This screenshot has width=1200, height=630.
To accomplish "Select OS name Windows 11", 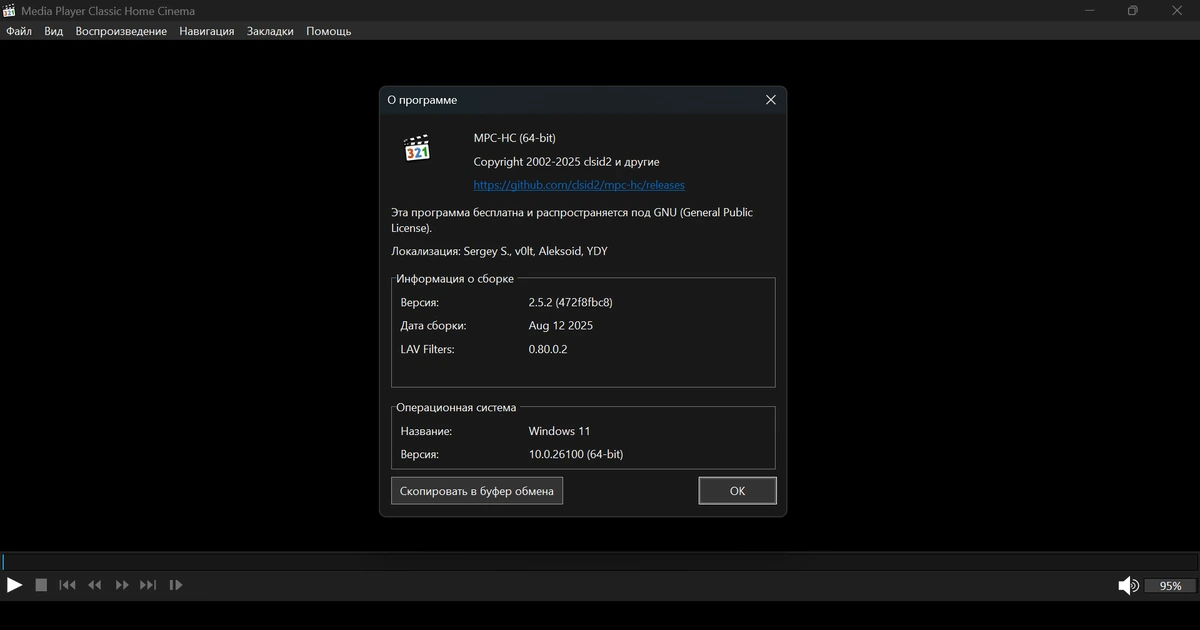I will point(559,431).
